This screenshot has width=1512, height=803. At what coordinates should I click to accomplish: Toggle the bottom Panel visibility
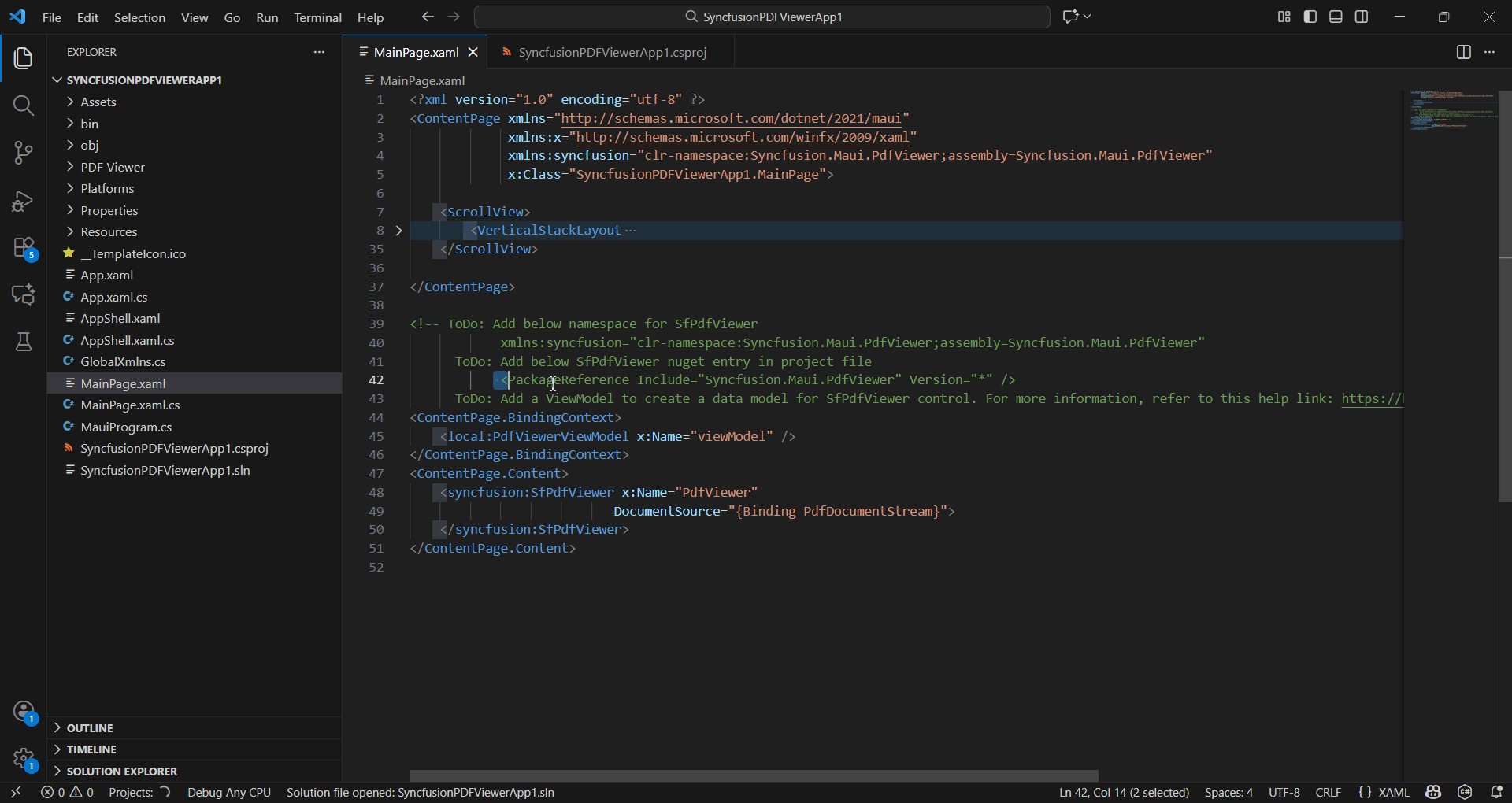coord(1336,17)
